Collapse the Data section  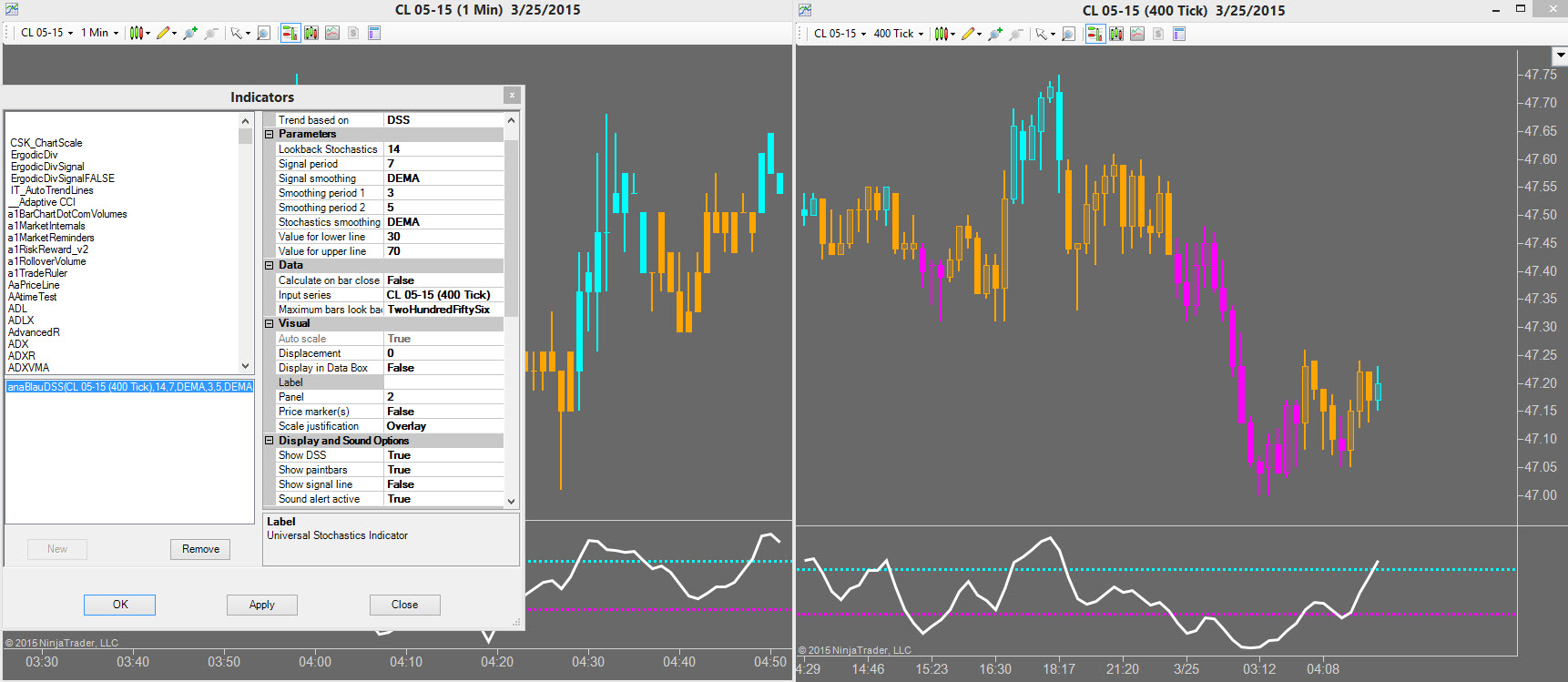270,265
